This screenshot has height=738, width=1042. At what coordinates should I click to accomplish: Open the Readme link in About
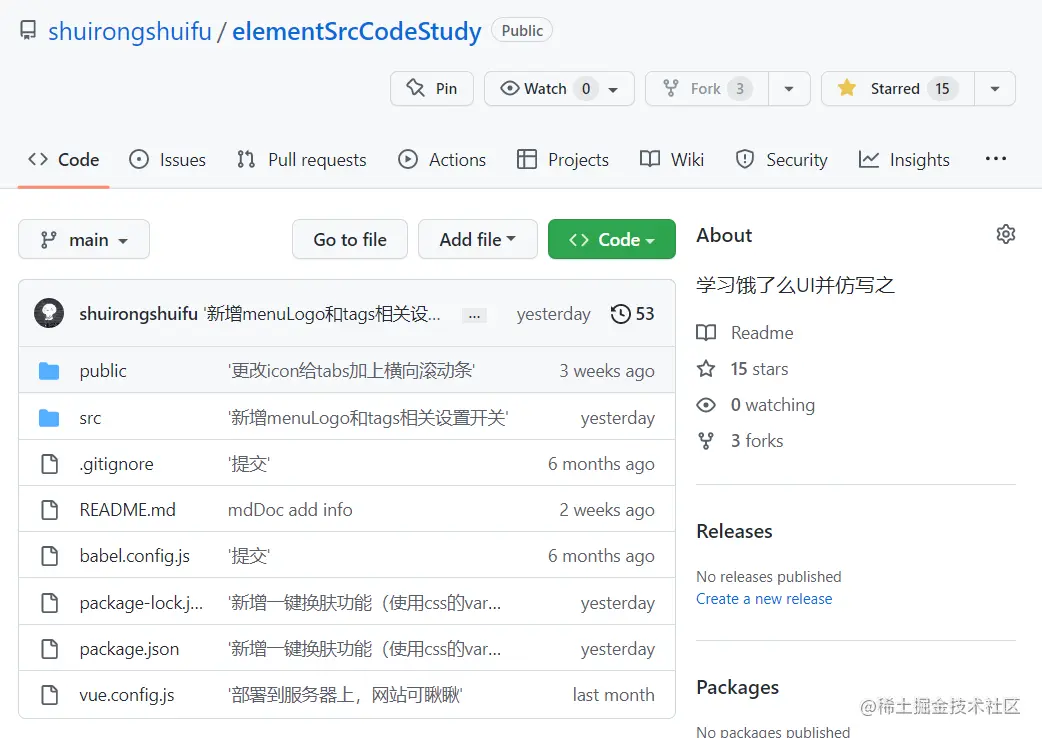tap(745, 332)
